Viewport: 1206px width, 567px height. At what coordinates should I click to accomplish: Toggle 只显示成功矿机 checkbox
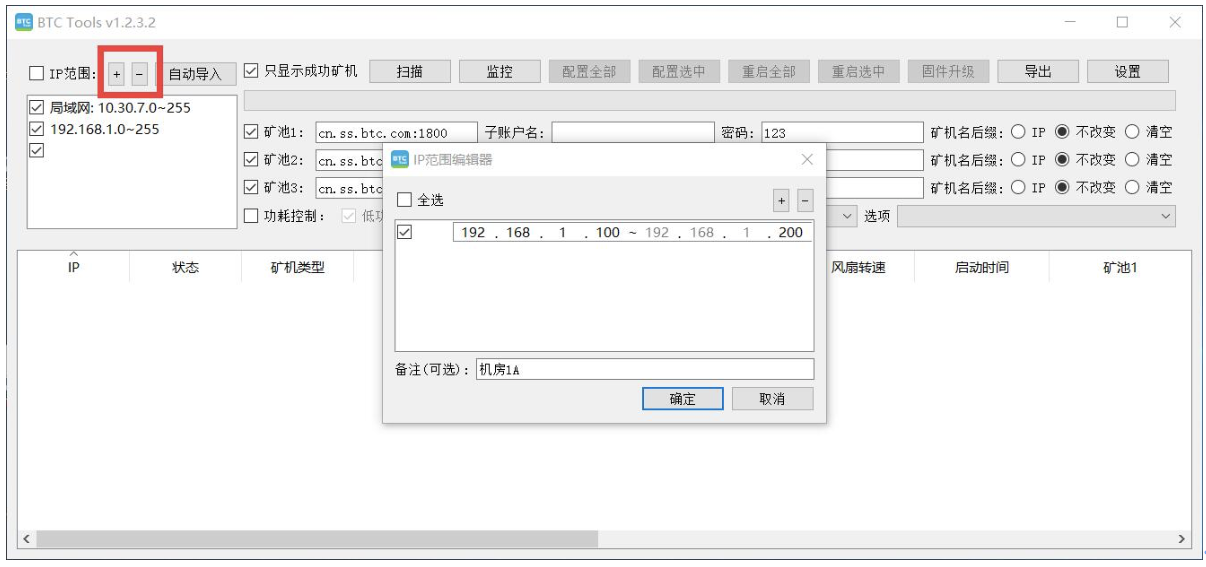251,71
